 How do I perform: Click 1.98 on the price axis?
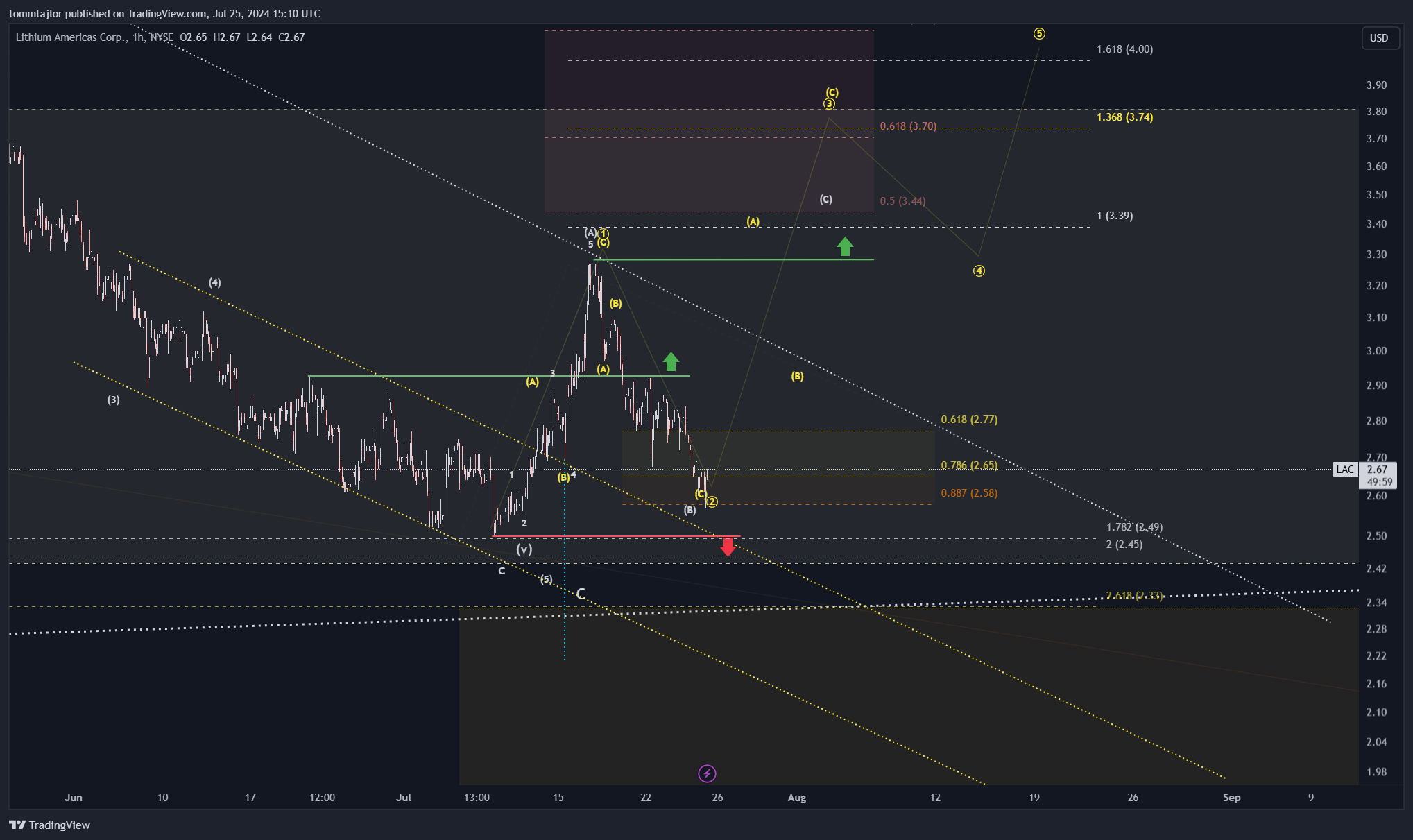click(1376, 772)
